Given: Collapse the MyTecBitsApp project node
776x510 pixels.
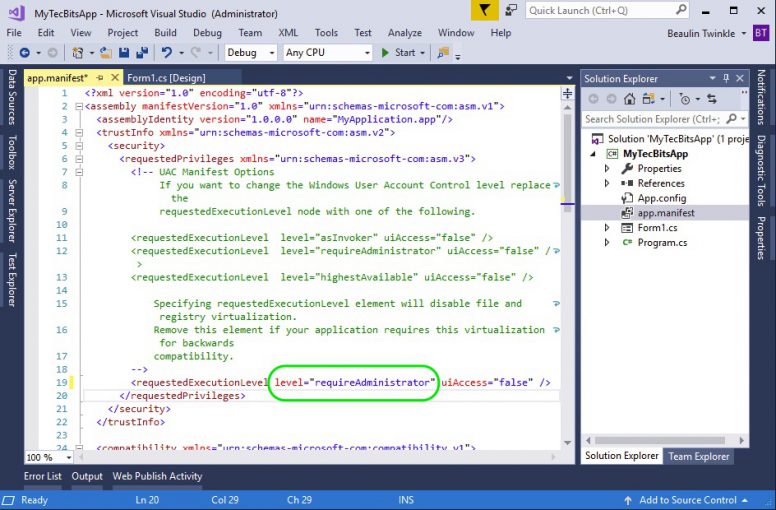Looking at the screenshot, I should click(593, 154).
